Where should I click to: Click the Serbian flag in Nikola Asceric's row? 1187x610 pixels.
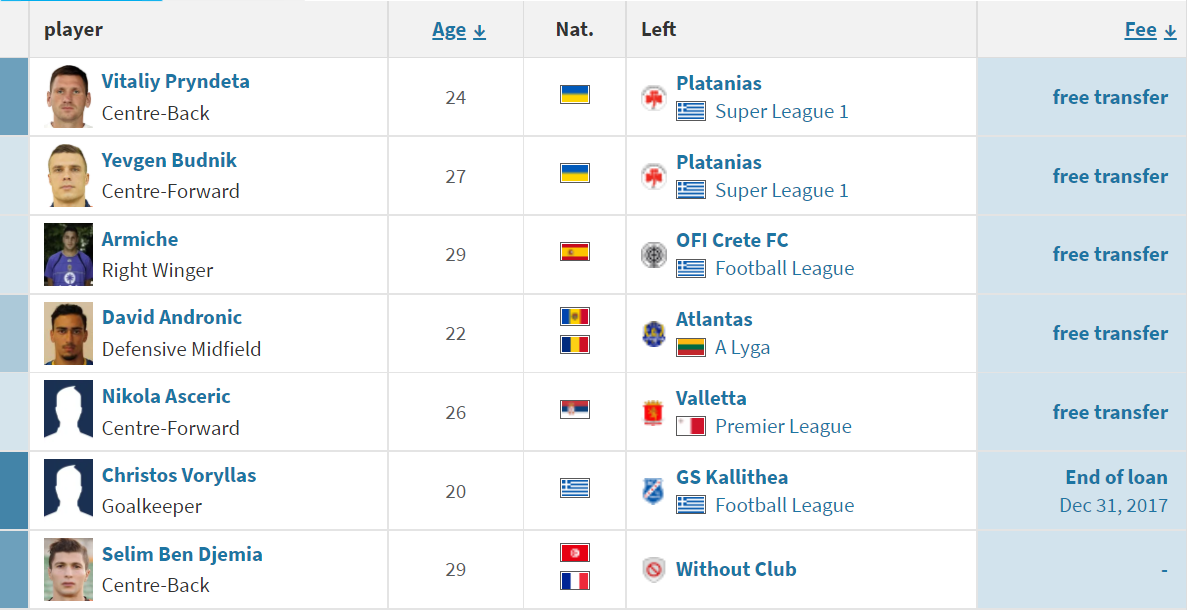[x=575, y=409]
